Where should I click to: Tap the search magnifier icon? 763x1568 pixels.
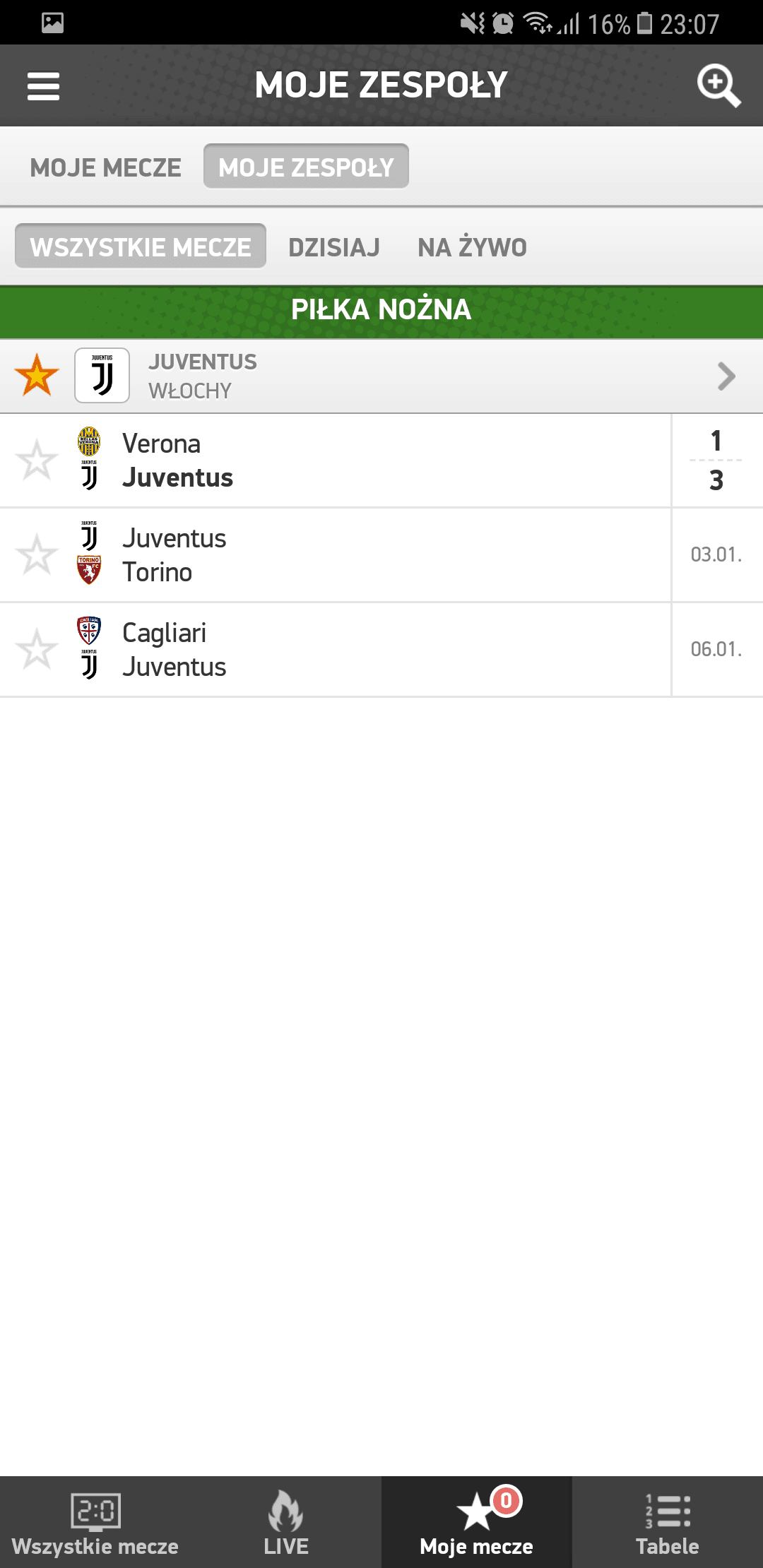[x=718, y=85]
